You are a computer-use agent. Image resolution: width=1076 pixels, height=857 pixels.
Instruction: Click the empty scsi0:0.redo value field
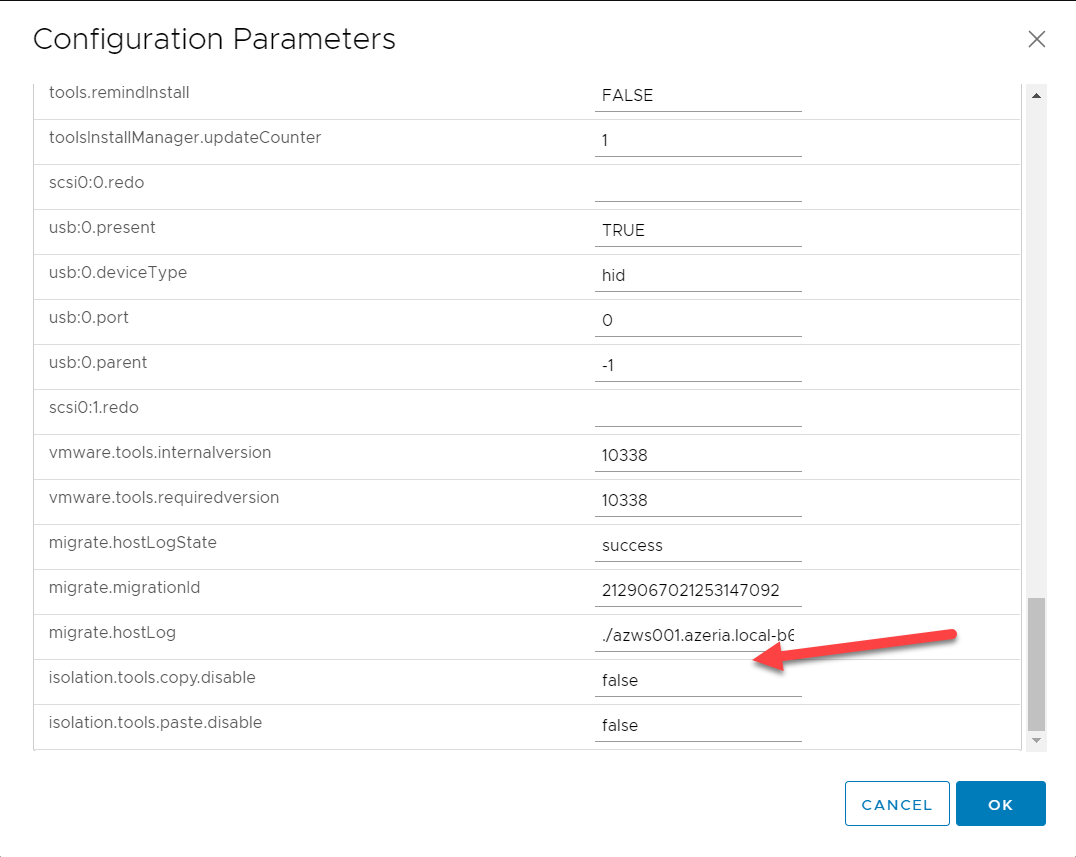698,185
